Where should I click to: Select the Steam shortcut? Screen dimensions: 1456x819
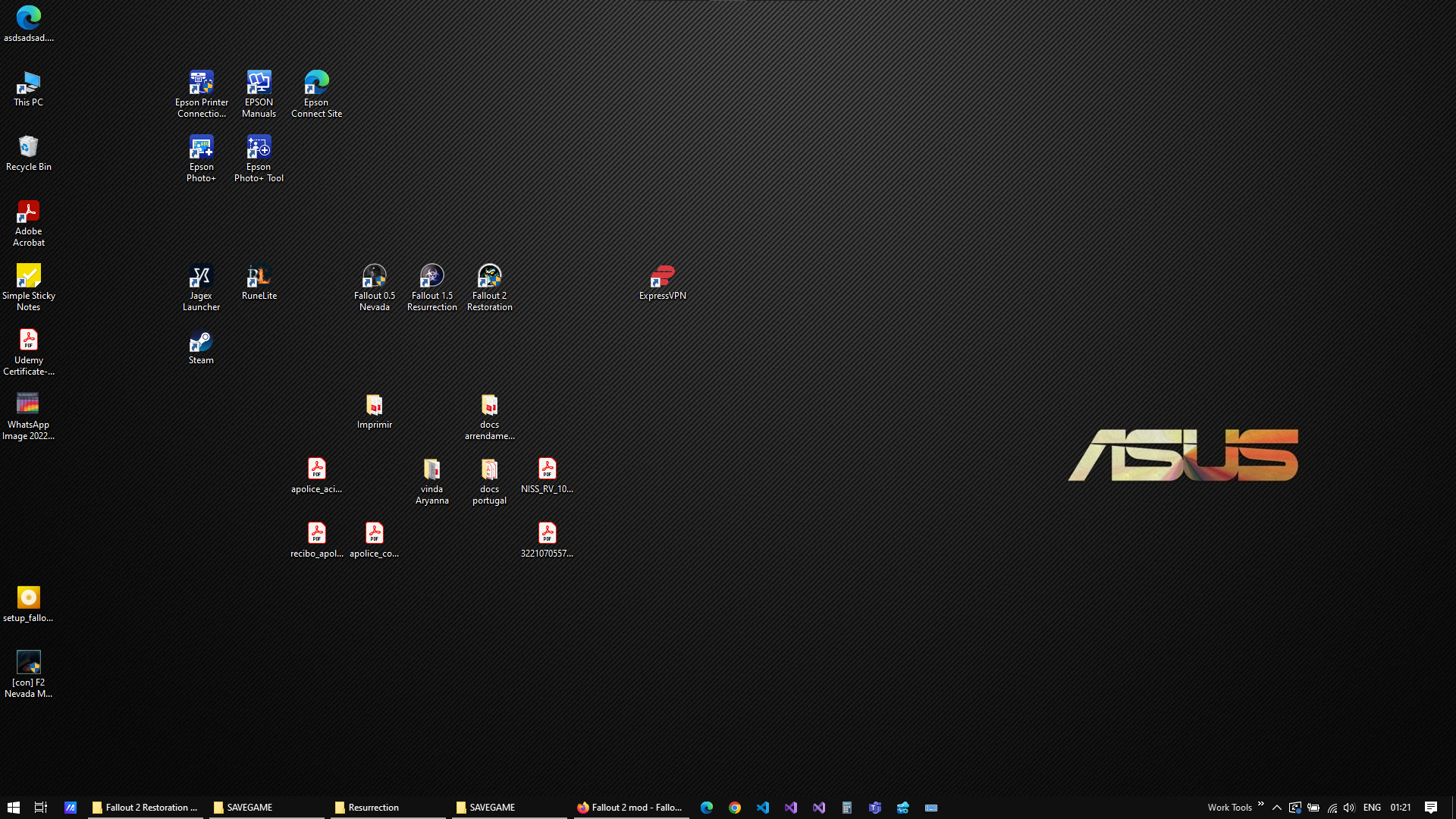click(201, 346)
